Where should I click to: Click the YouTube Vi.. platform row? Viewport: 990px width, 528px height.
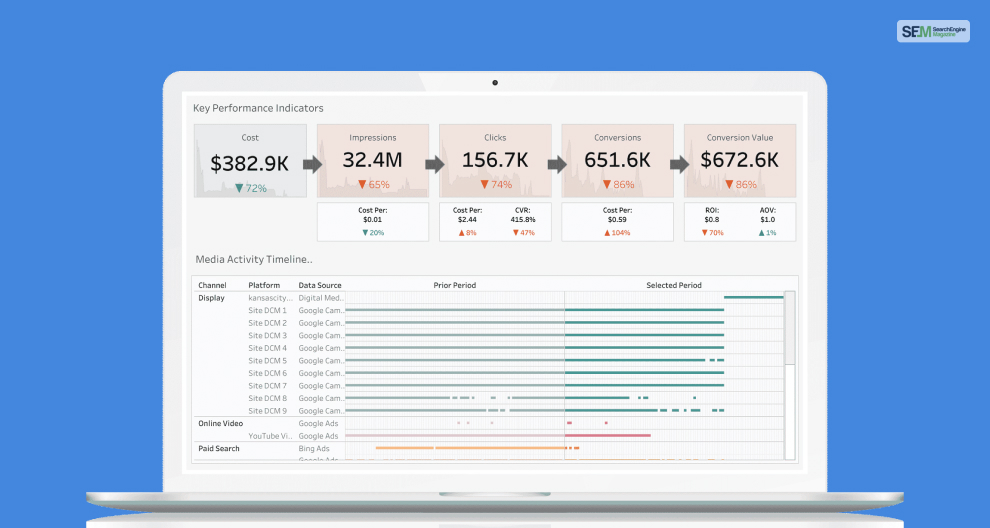(270, 436)
